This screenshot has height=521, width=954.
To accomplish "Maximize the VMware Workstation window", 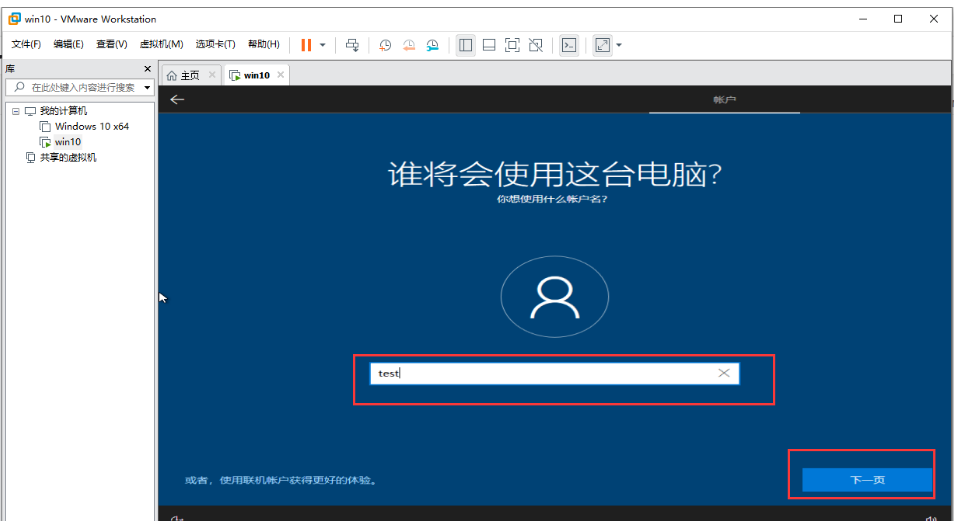I will coord(898,19).
